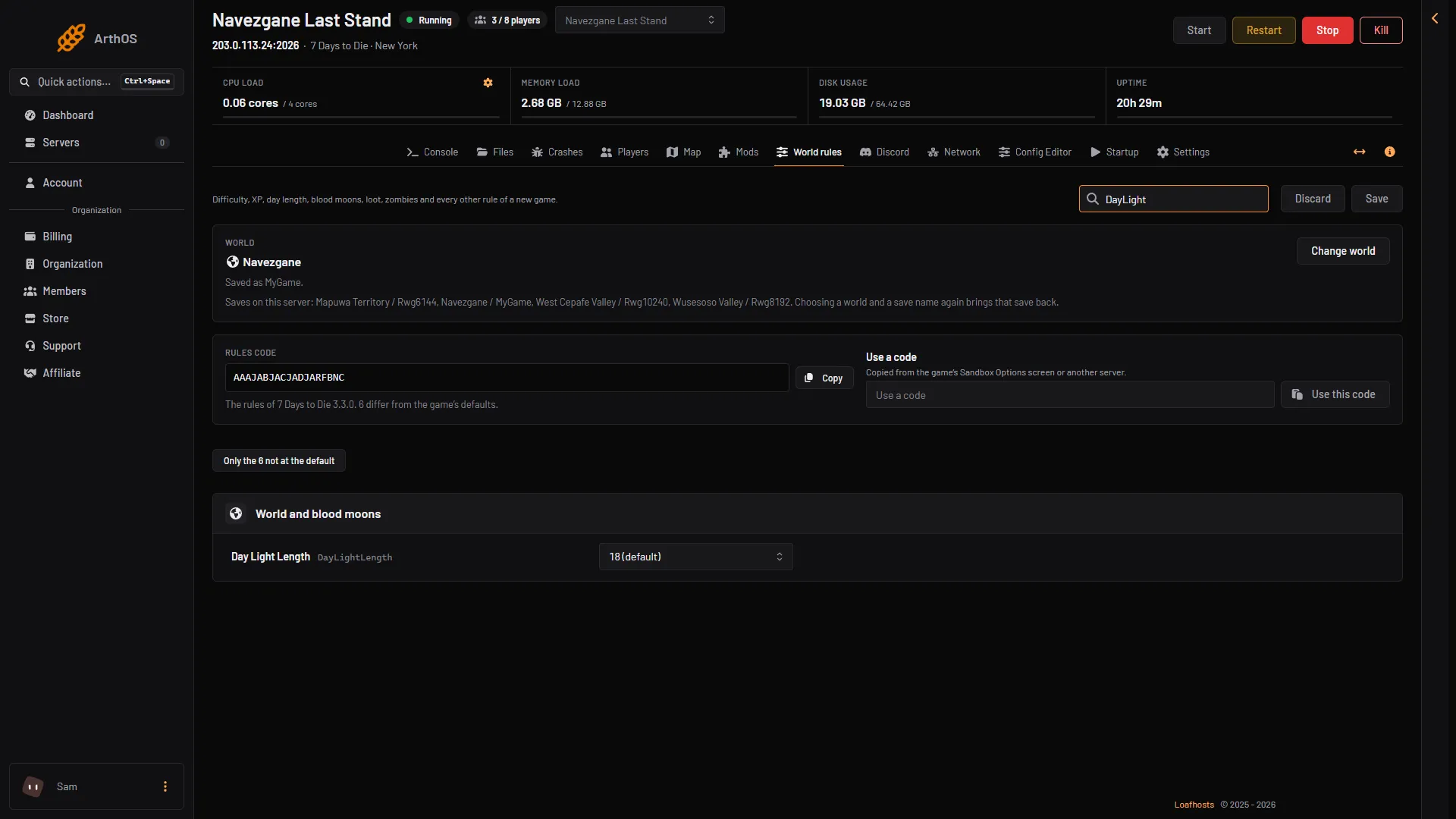Switch to the Console tab

coord(432,152)
